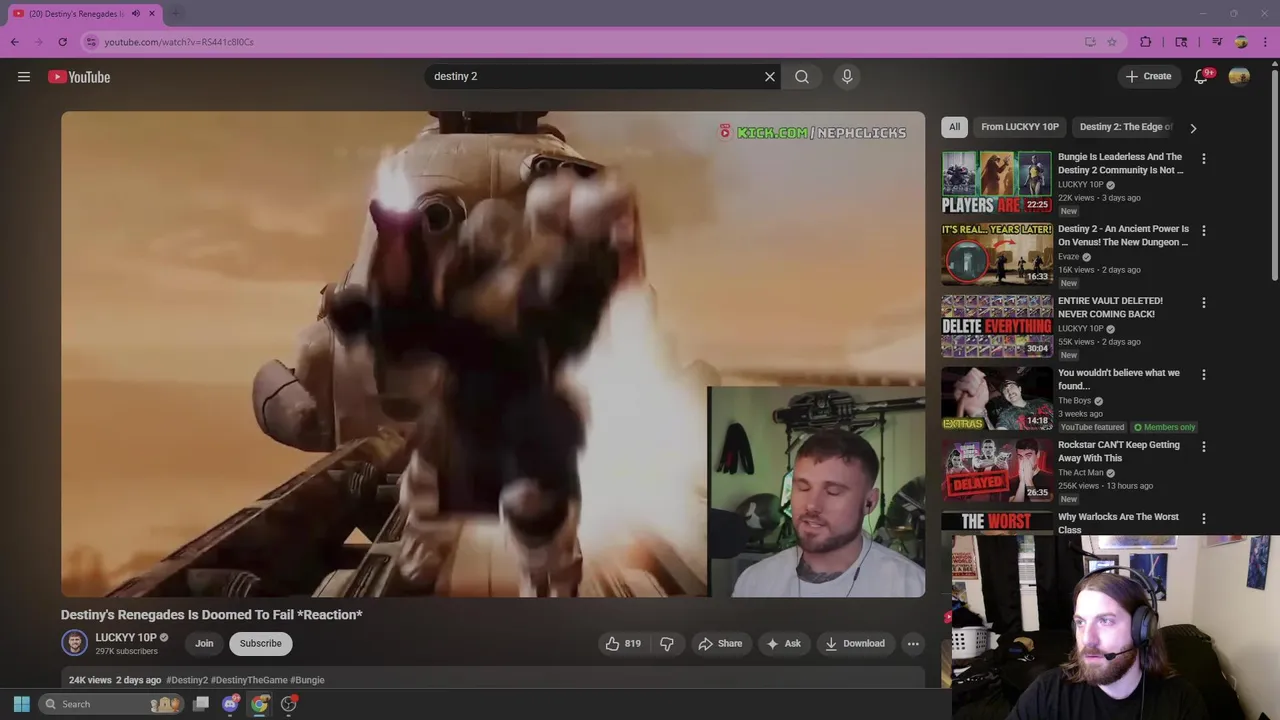Open the LUCKYY 10P channel name link
1280x720 pixels.
coord(125,638)
